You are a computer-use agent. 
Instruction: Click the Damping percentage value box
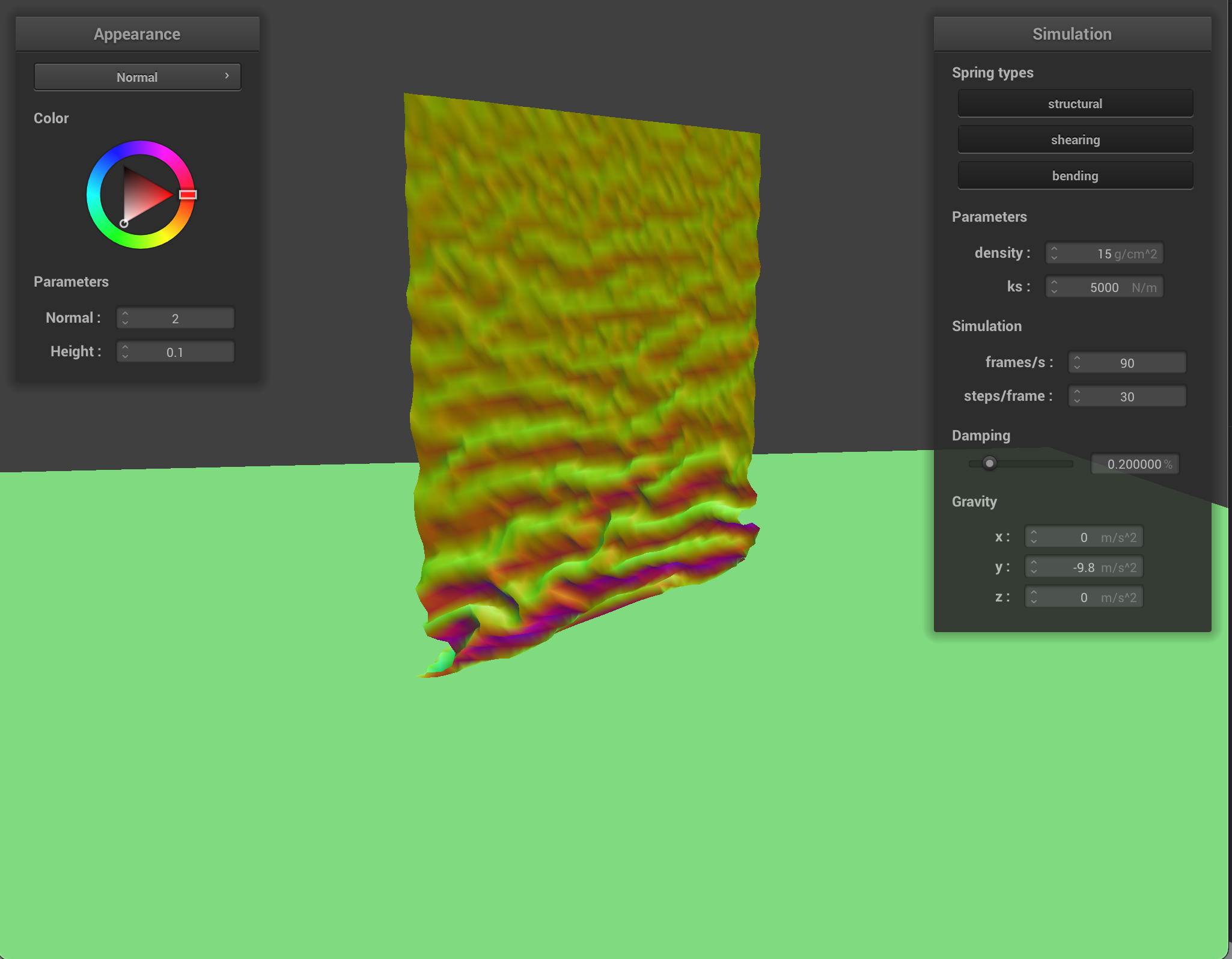tap(1135, 464)
